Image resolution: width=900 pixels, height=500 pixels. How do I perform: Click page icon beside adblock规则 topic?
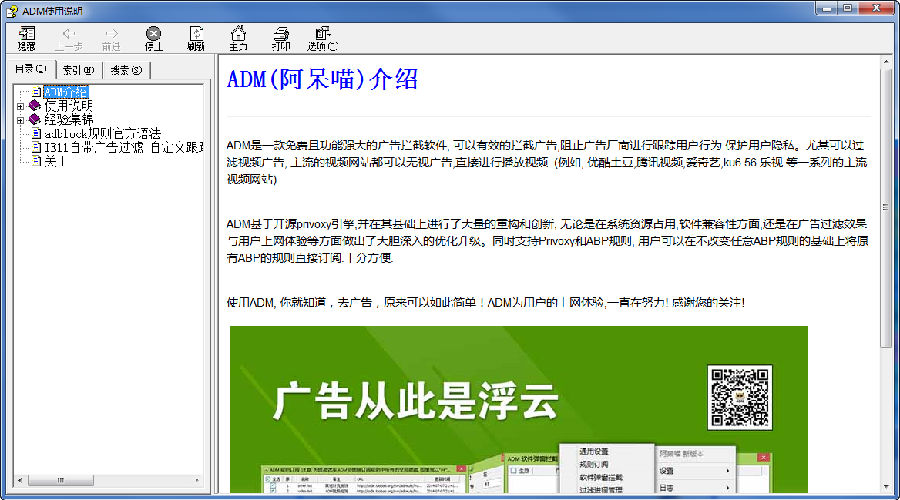[x=36, y=133]
